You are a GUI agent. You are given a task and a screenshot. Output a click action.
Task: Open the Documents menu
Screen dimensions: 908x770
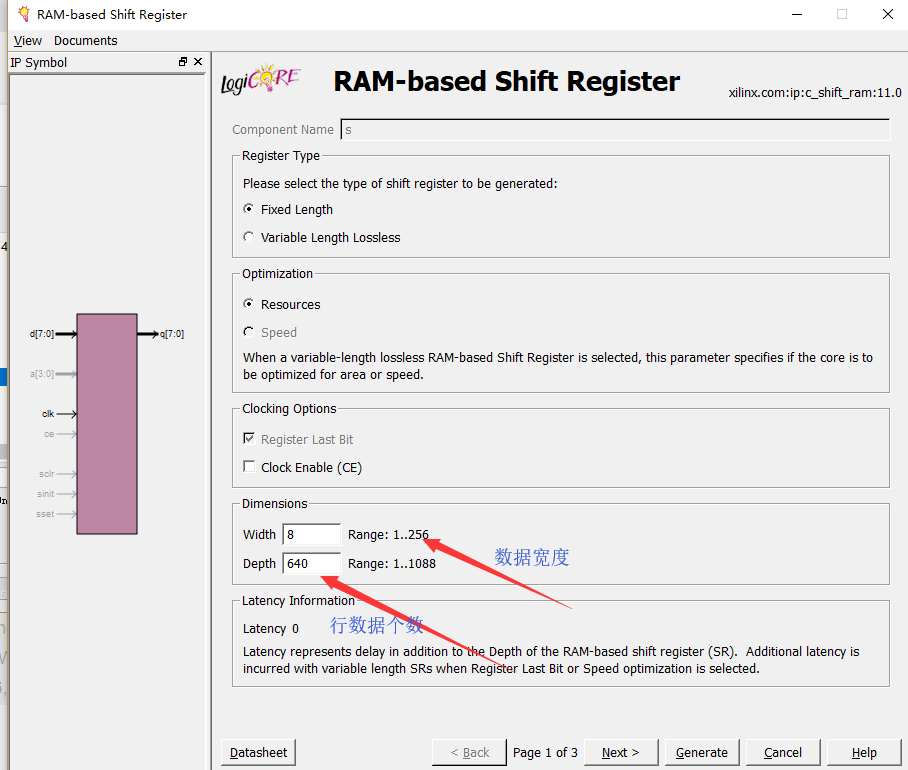click(x=85, y=40)
